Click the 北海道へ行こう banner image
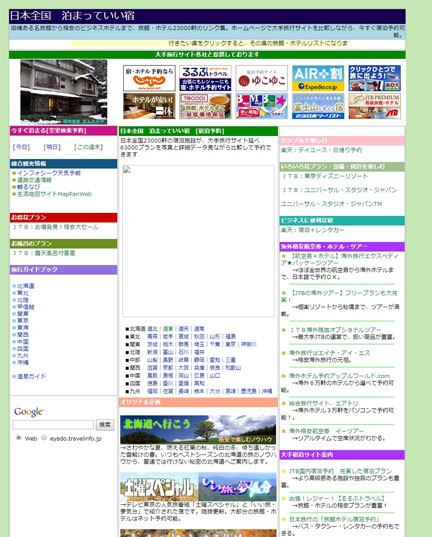Screen dimensions: 432x537 coord(198,429)
